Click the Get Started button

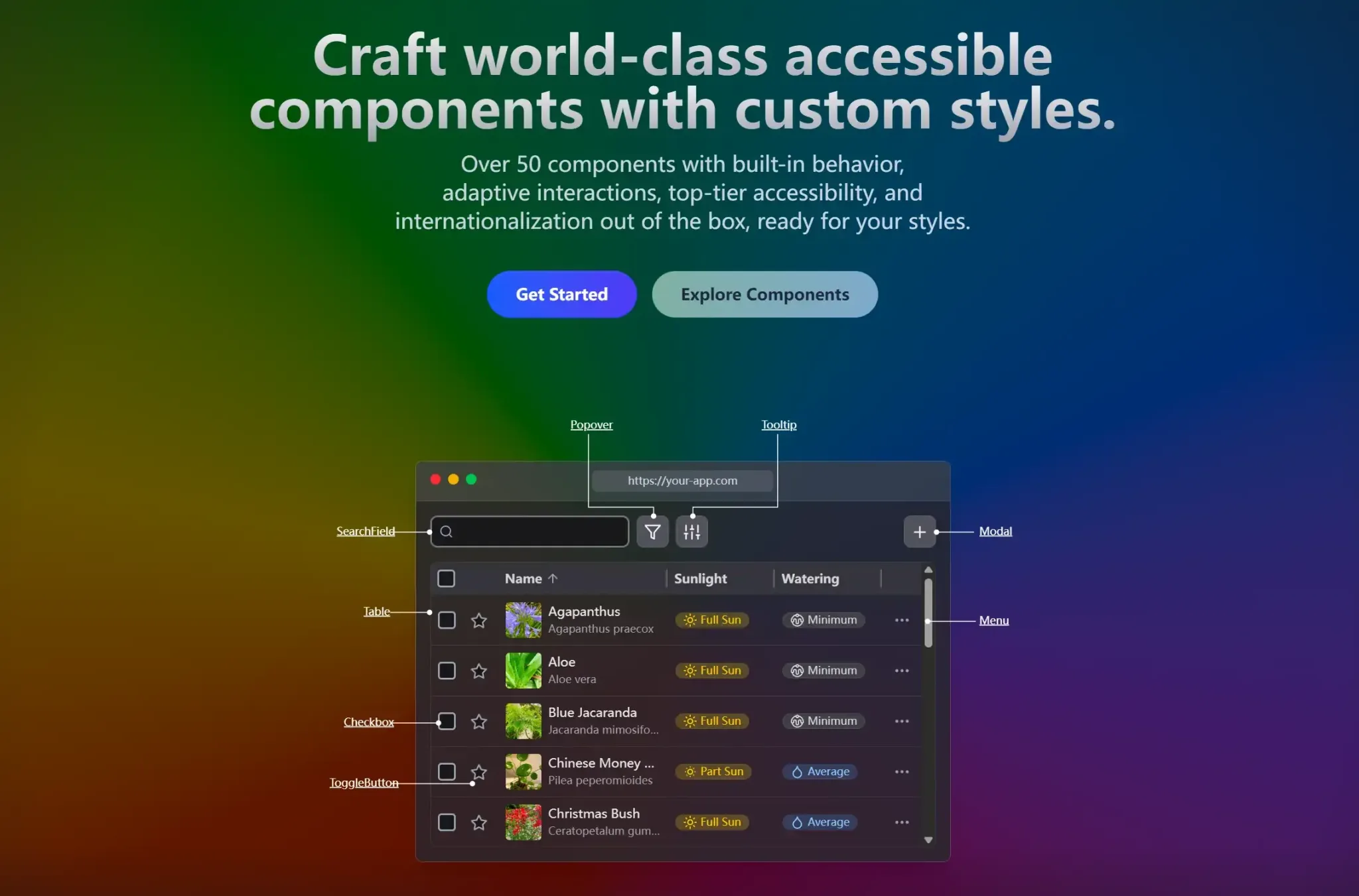coord(561,294)
